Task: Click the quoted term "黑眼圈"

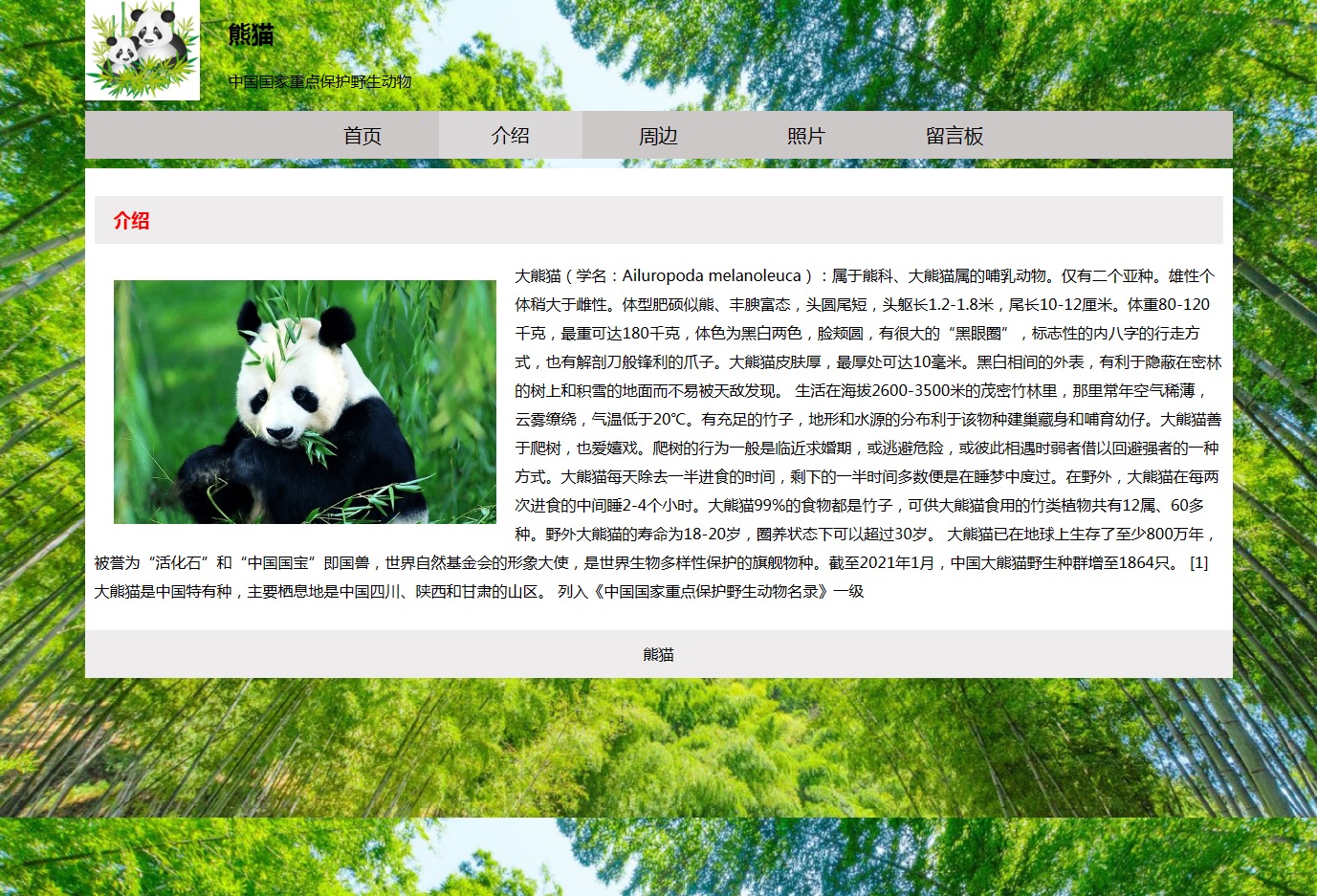Action: pyautogui.click(x=978, y=334)
